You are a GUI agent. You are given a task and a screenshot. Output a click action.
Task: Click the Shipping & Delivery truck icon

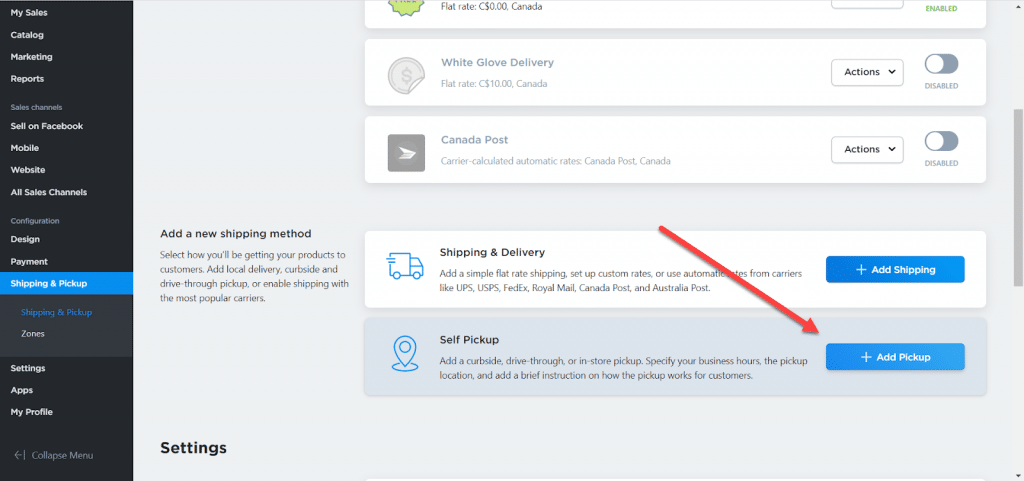pyautogui.click(x=405, y=265)
